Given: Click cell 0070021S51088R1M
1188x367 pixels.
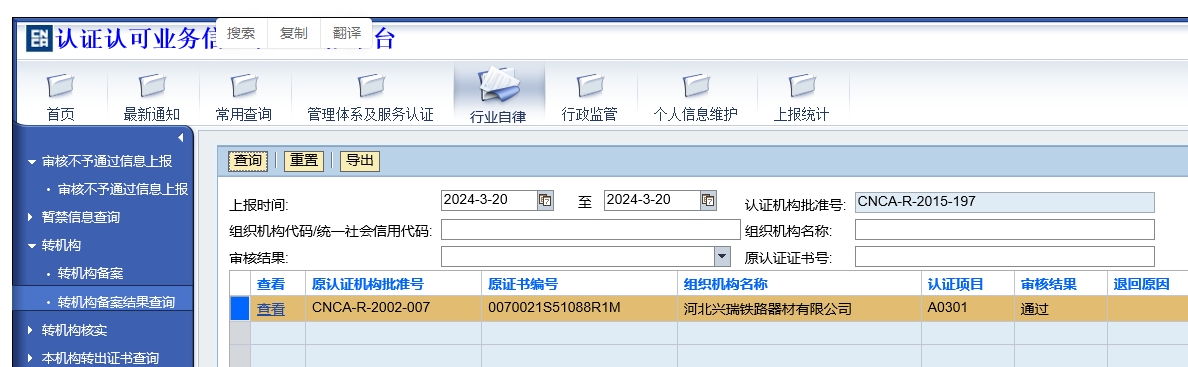Looking at the screenshot, I should click(580, 309).
